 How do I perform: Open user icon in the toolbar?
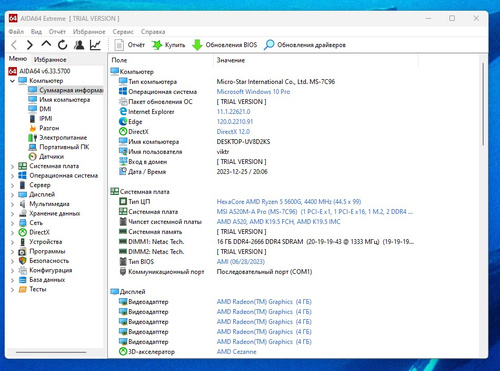79,45
